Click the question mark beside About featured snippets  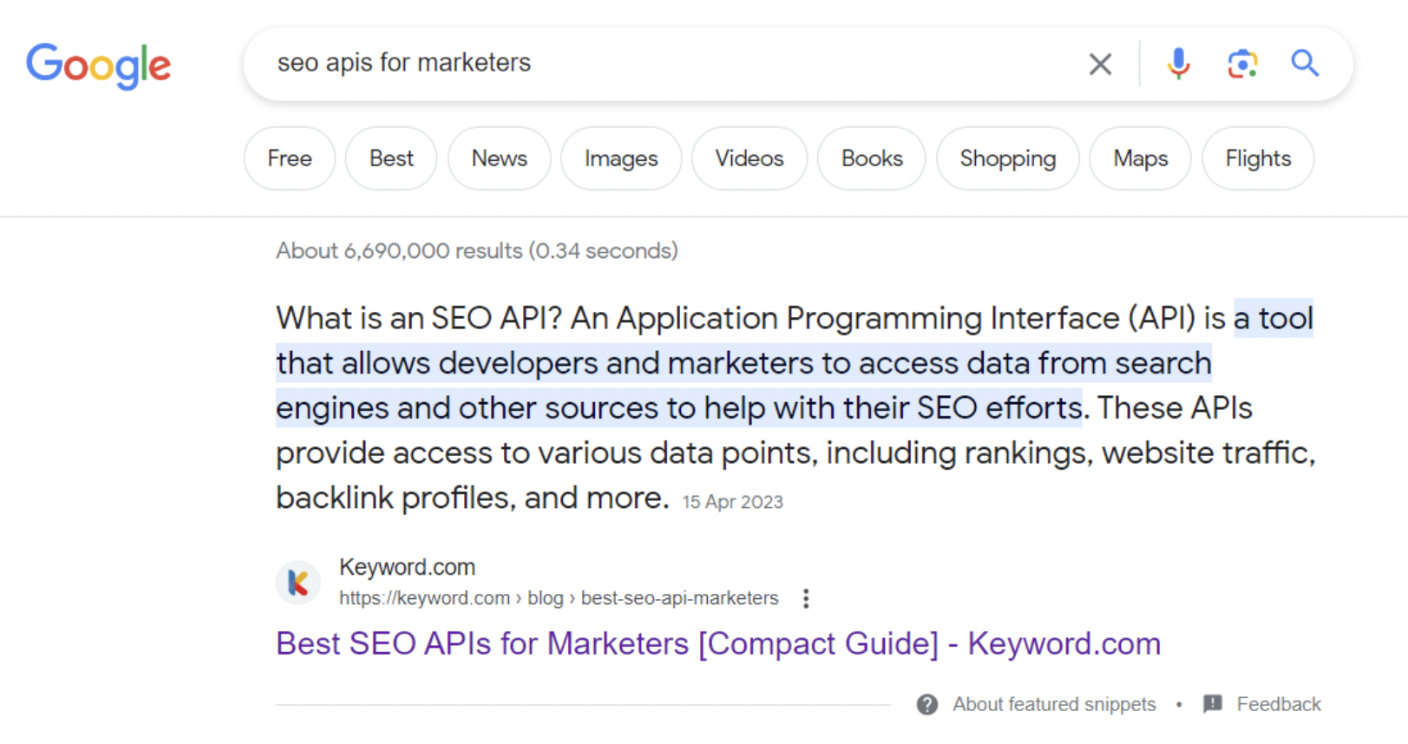(926, 704)
